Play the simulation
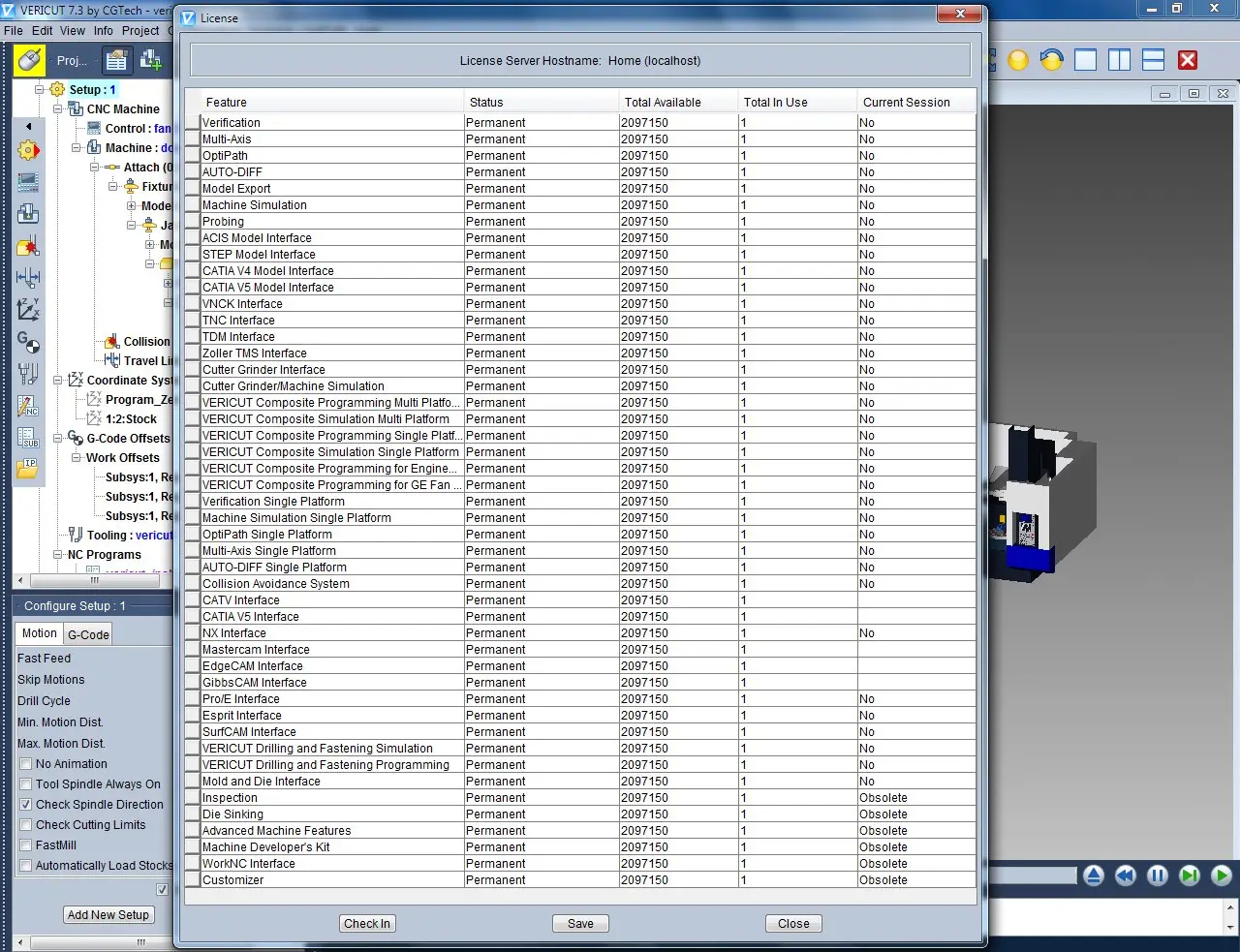Screen dimensions: 1240x952 1222,875
